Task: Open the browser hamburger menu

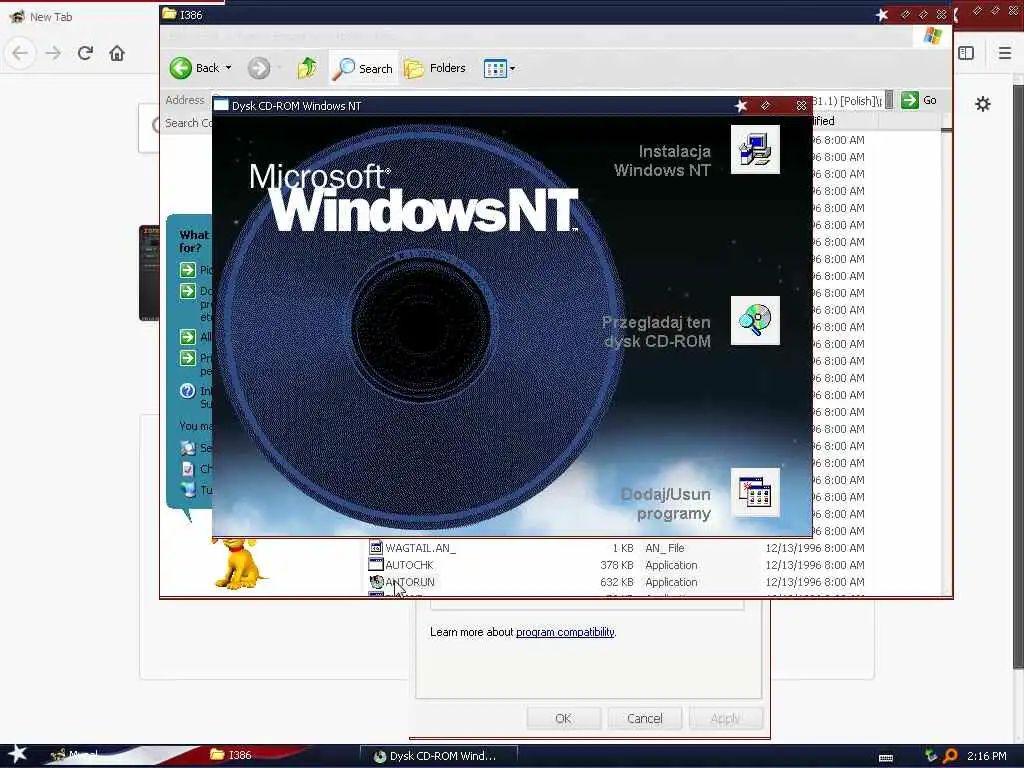Action: click(x=1005, y=53)
